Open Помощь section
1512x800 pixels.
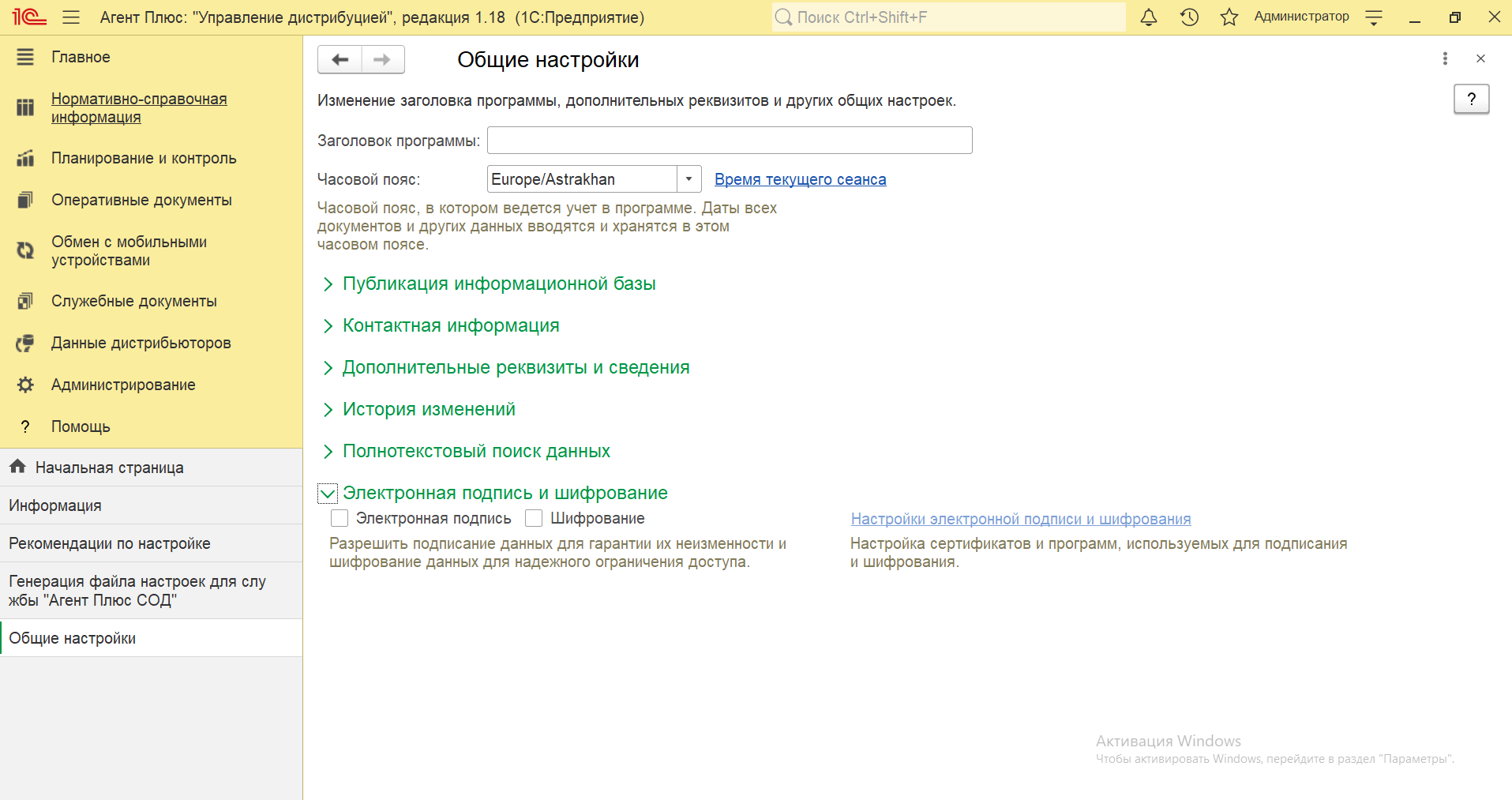(81, 426)
